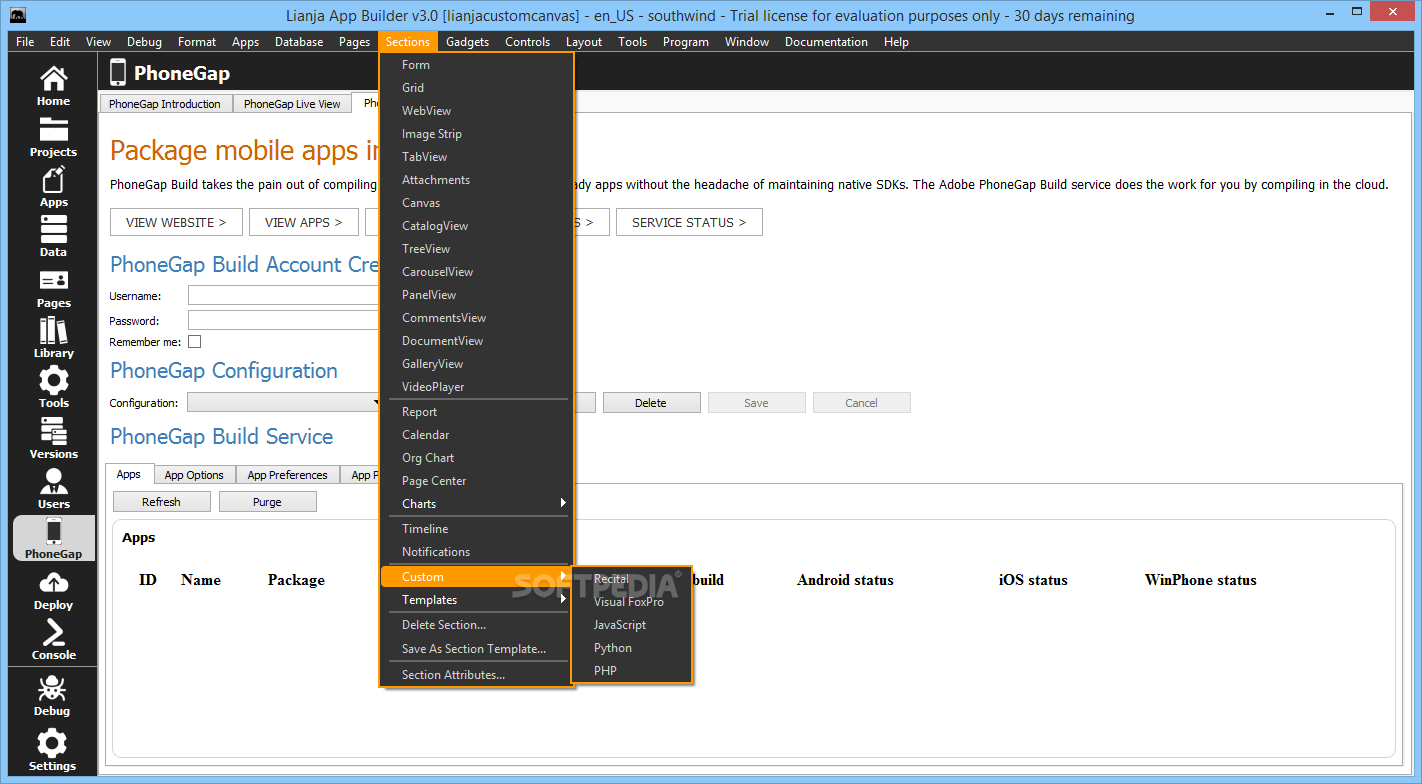Choose Grid from the Sections menu
Screen dimensions: 1422x784
[477, 88]
